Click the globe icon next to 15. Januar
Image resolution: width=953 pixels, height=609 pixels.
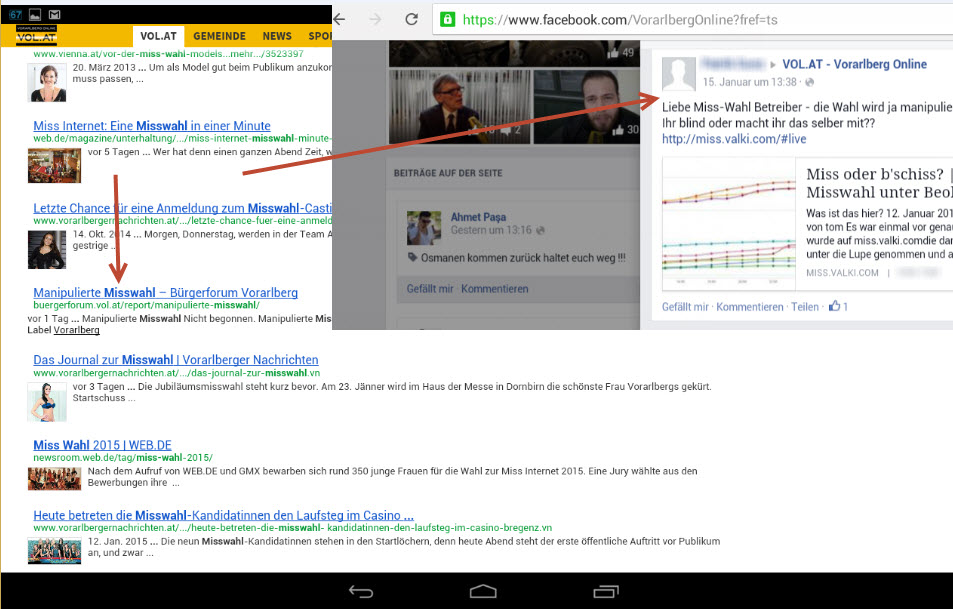(x=810, y=82)
